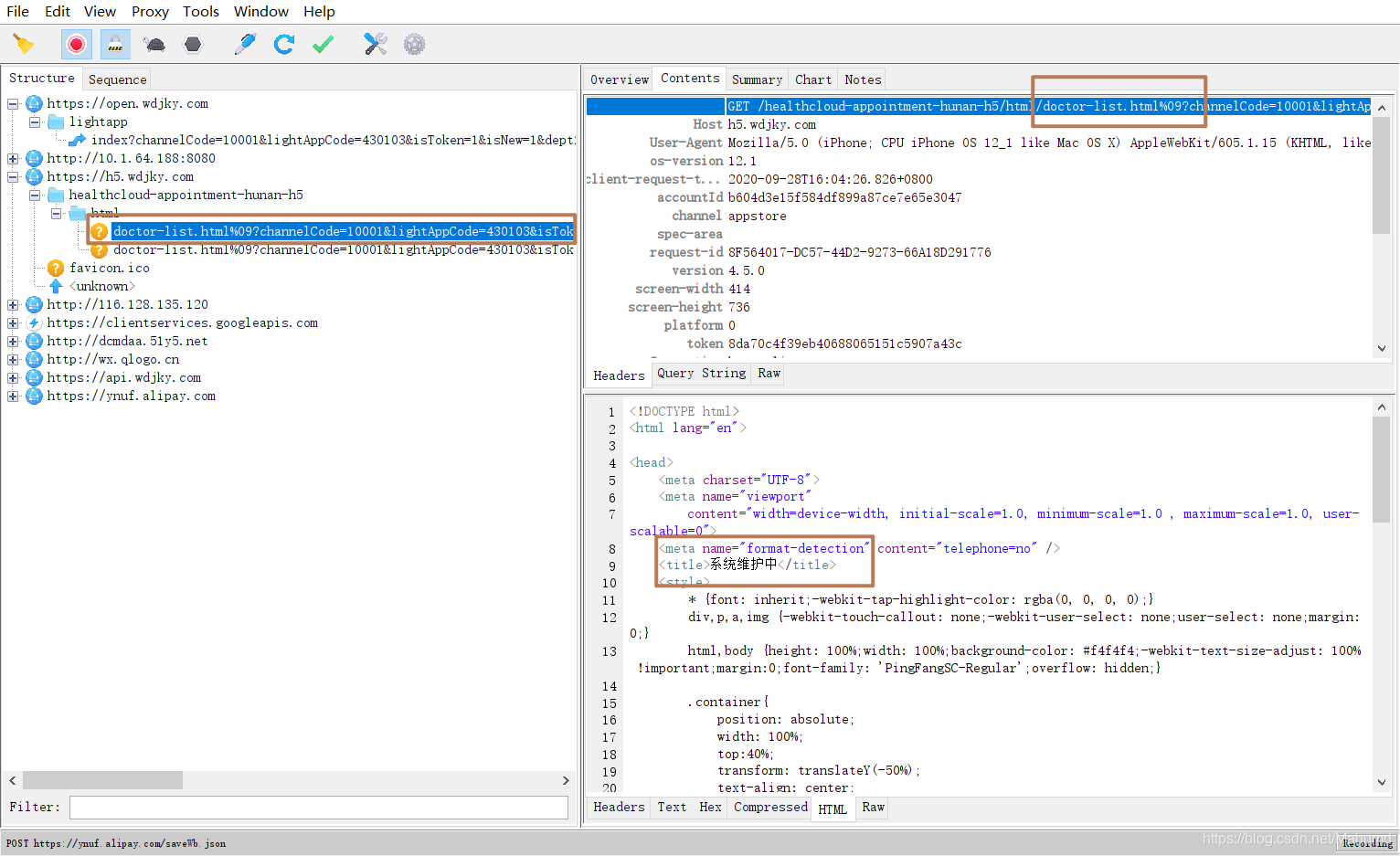
Task: Open the Window menu
Action: click(x=261, y=11)
